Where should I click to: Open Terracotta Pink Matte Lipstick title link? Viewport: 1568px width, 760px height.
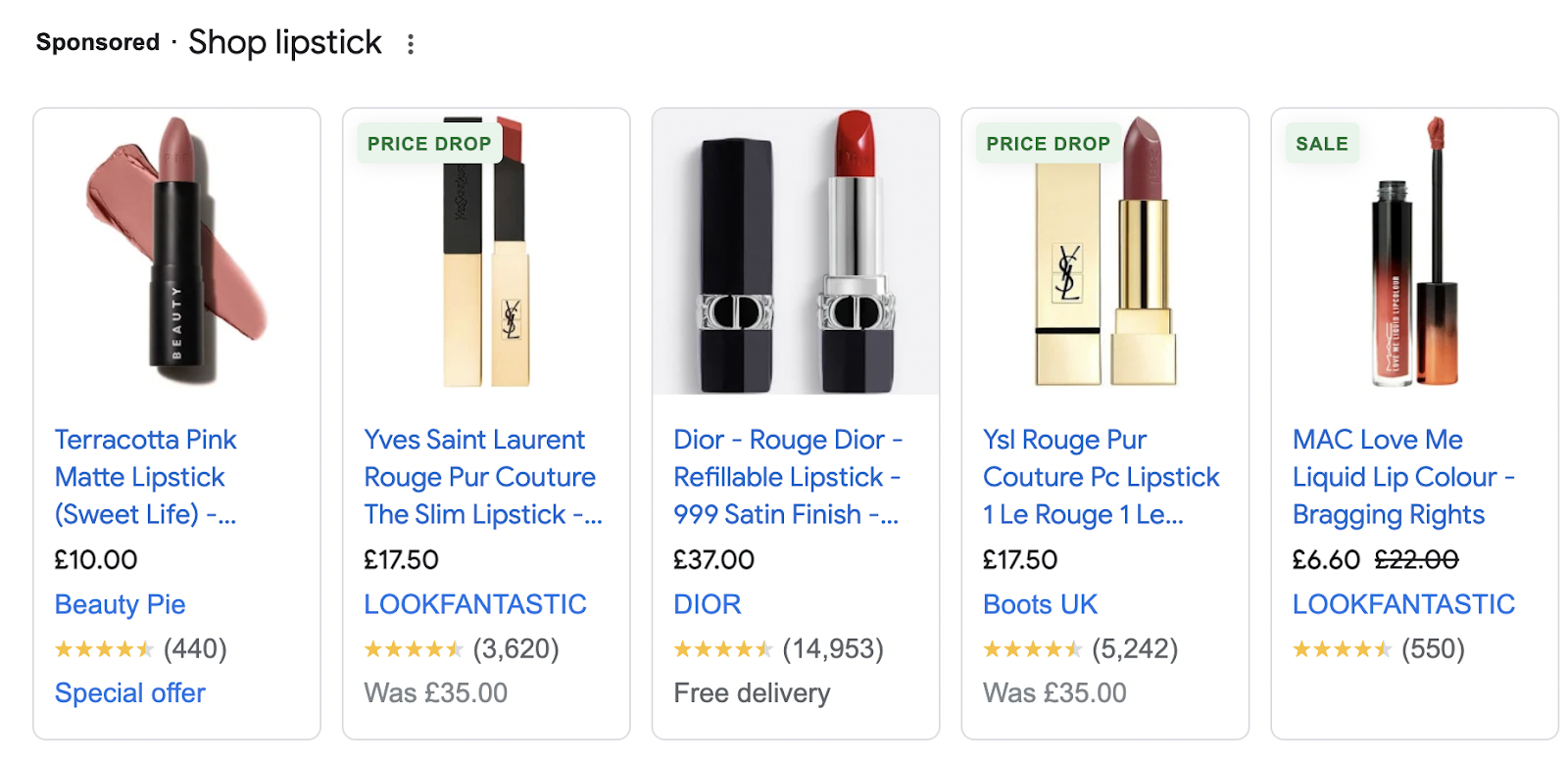click(x=145, y=477)
